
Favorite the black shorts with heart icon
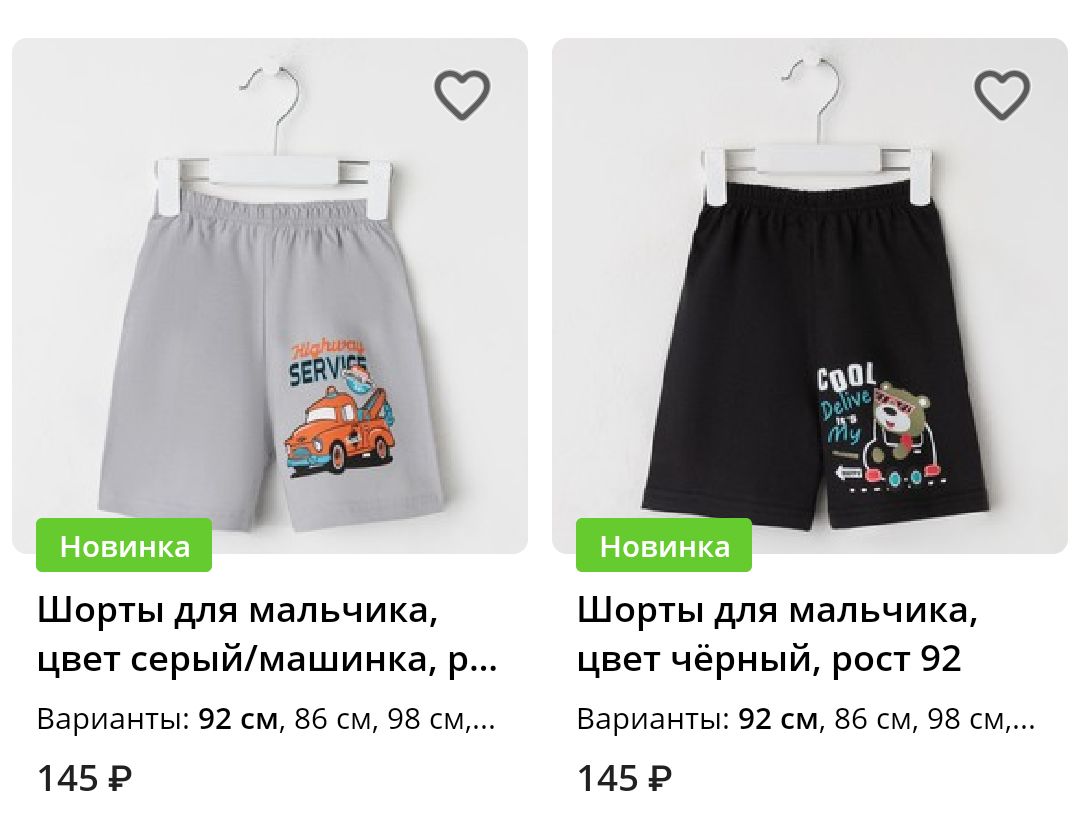pyautogui.click(x=1001, y=94)
